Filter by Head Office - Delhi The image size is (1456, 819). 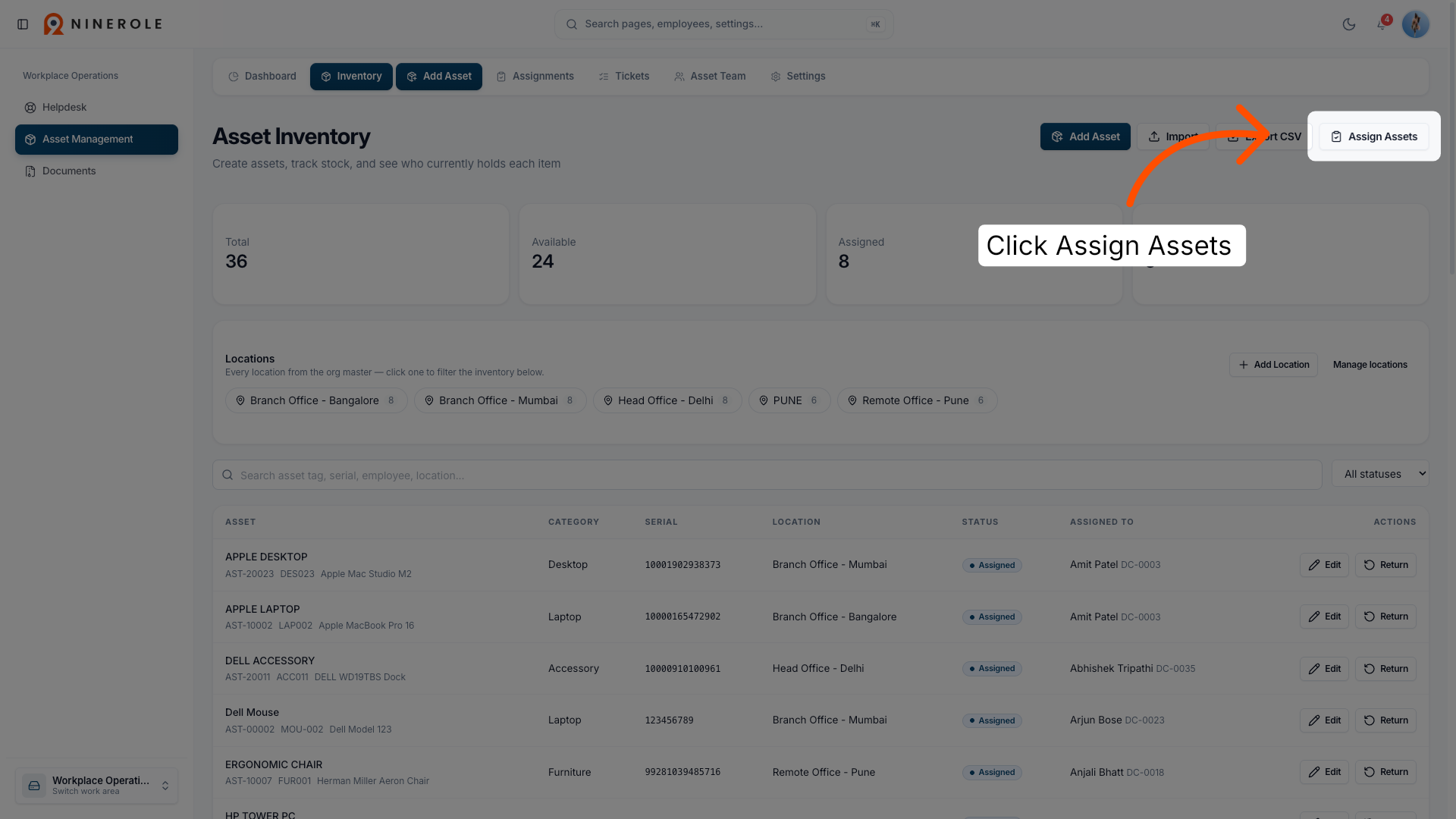click(x=667, y=400)
